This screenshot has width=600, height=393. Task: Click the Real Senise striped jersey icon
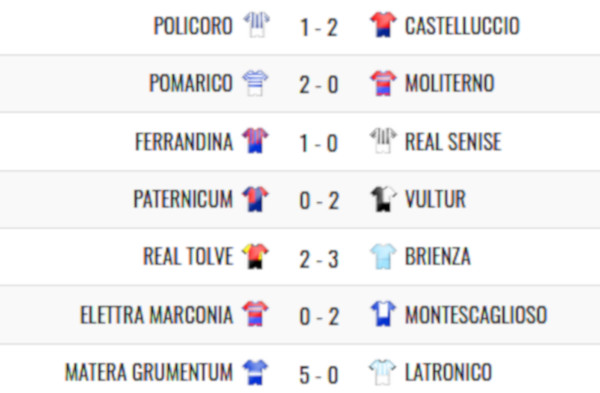383,140
